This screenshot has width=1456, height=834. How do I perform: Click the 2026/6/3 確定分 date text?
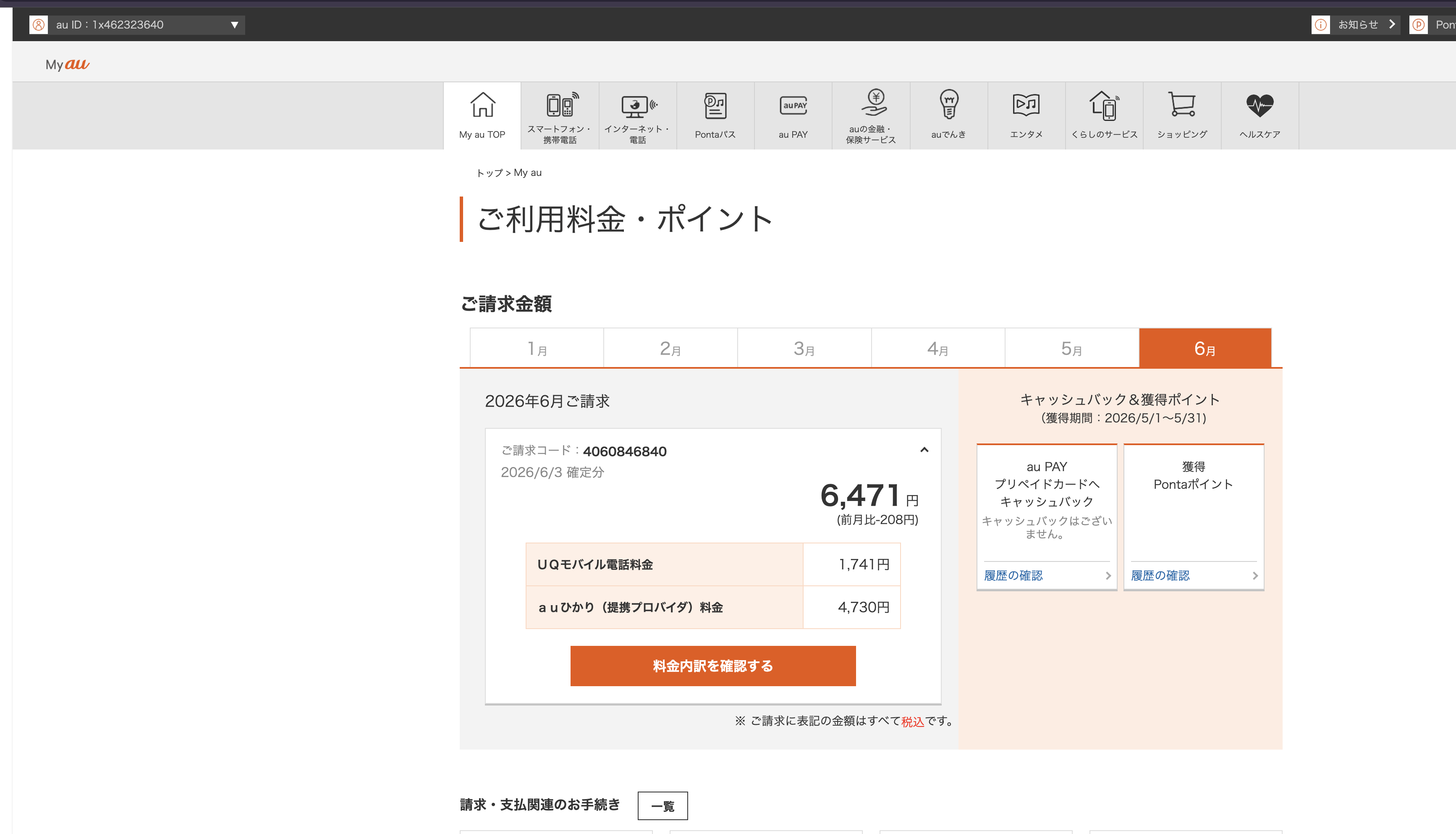(x=553, y=472)
